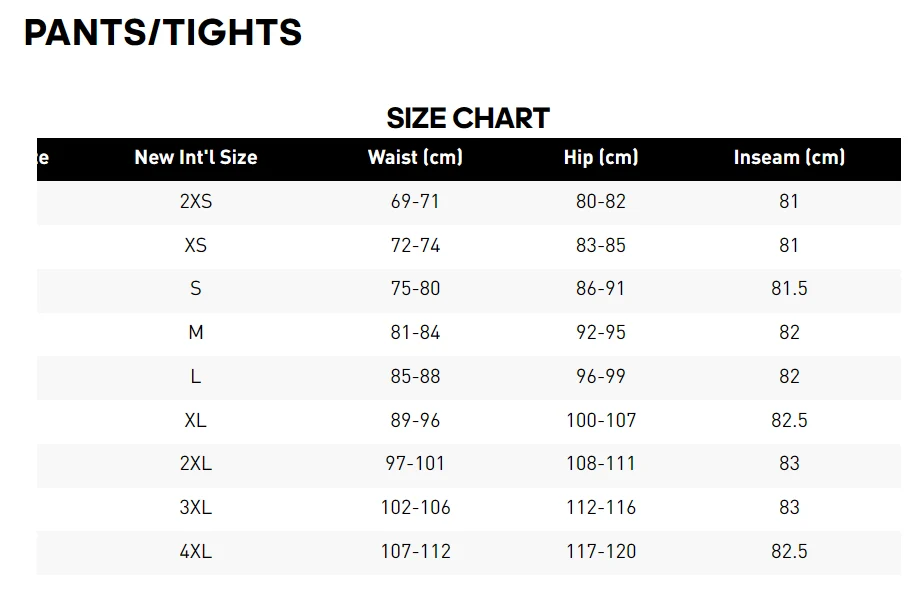Click inseam value 81.5
This screenshot has width=924, height=596.
point(789,288)
